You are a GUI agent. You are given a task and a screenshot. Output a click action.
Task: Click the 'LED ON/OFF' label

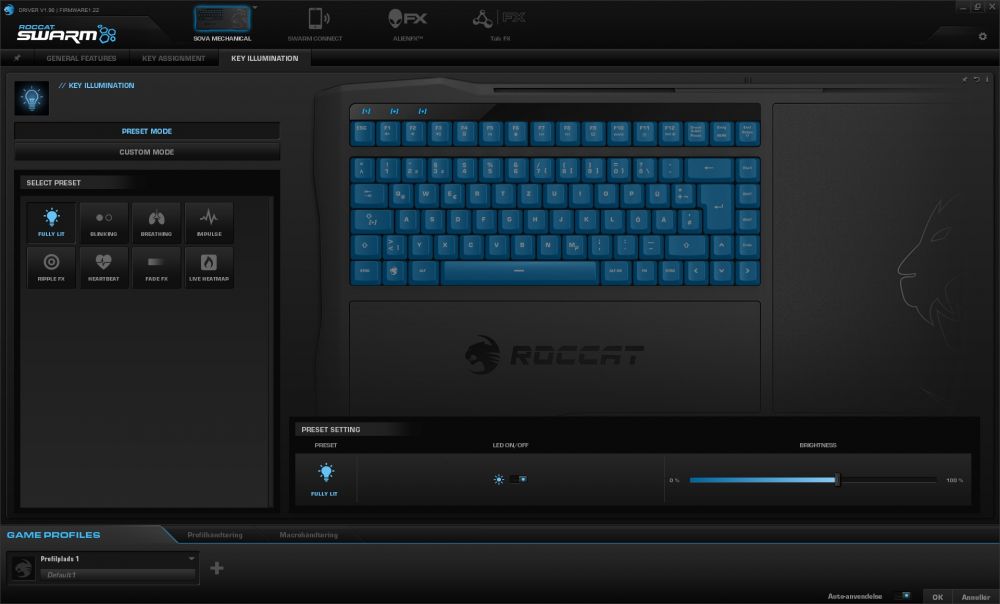[x=510, y=445]
